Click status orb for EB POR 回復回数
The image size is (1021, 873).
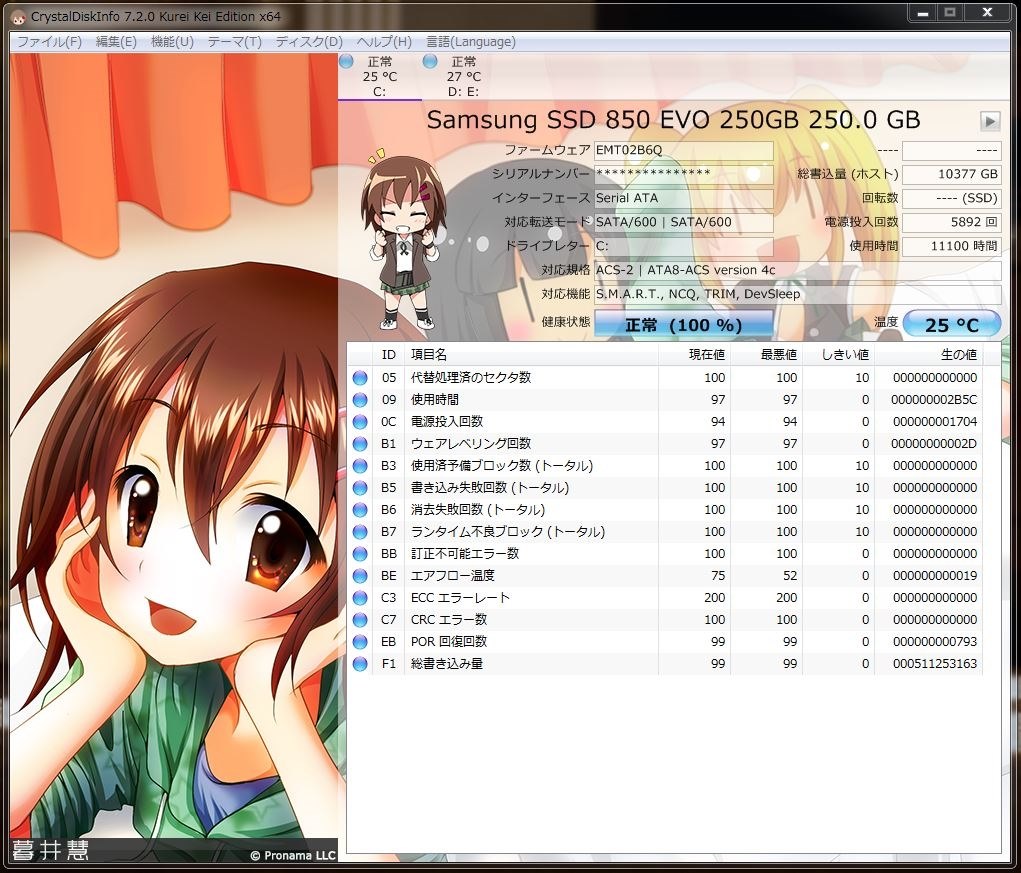click(x=360, y=642)
